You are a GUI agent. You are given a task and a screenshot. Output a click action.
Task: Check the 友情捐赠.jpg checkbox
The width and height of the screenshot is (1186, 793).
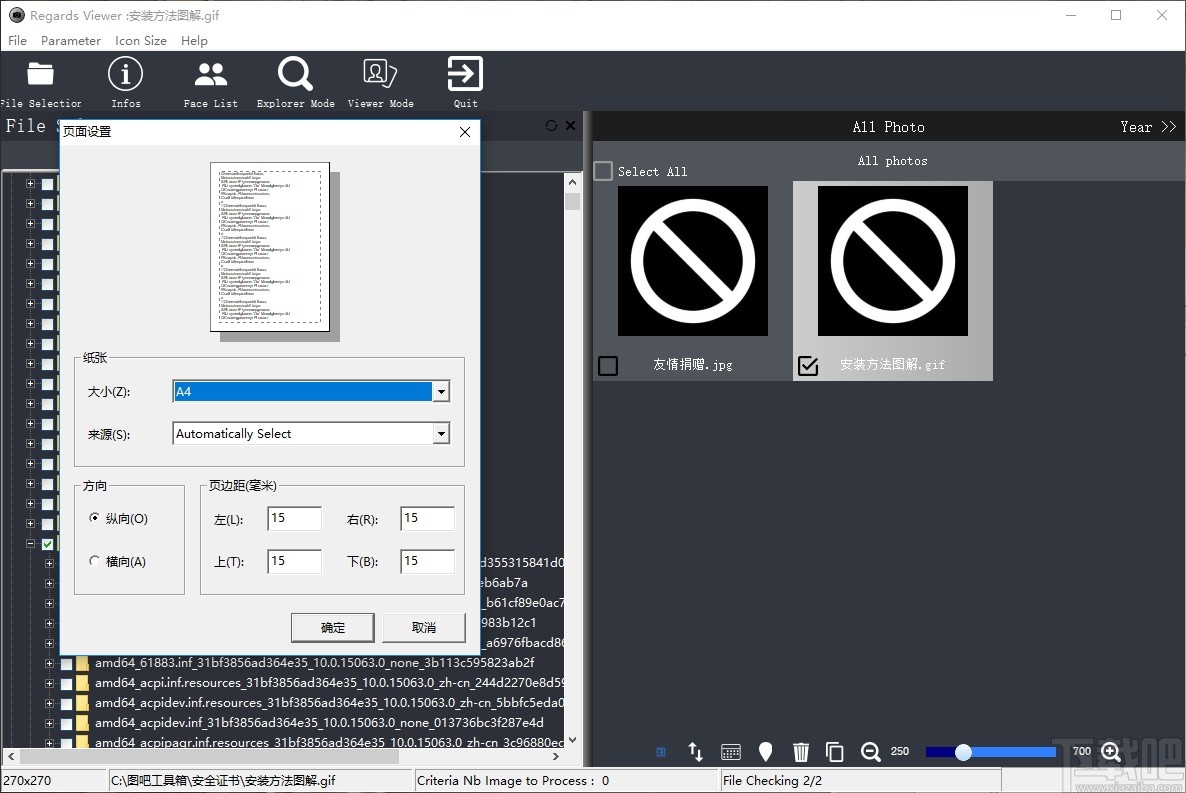click(x=608, y=366)
